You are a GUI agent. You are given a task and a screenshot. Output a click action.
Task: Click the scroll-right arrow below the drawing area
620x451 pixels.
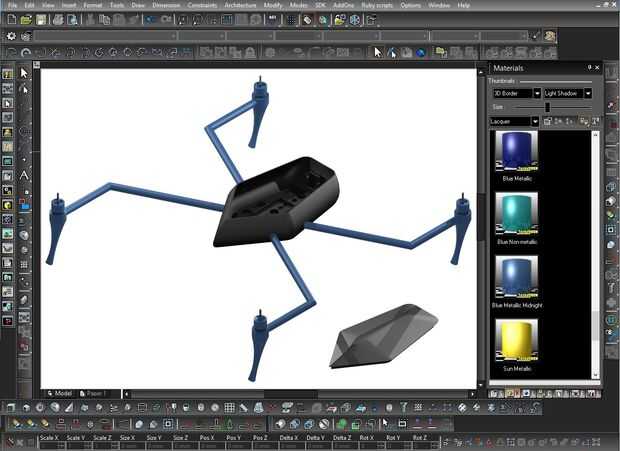pyautogui.click(x=472, y=394)
